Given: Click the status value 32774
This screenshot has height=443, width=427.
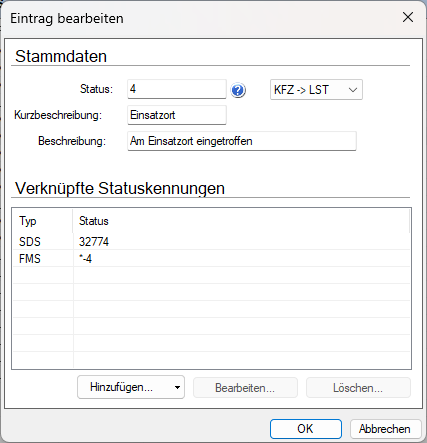Looking at the screenshot, I should click(x=94, y=242).
